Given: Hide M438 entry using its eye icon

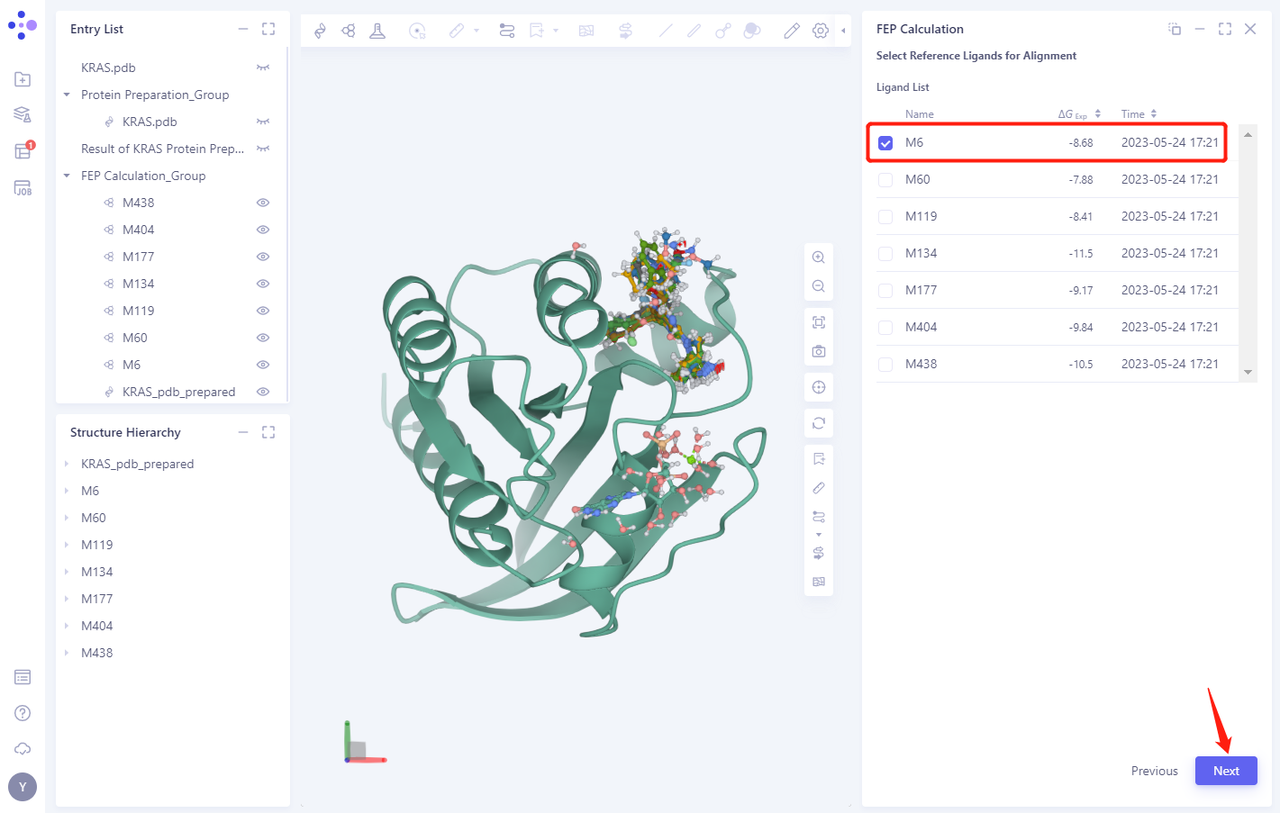Looking at the screenshot, I should point(263,203).
